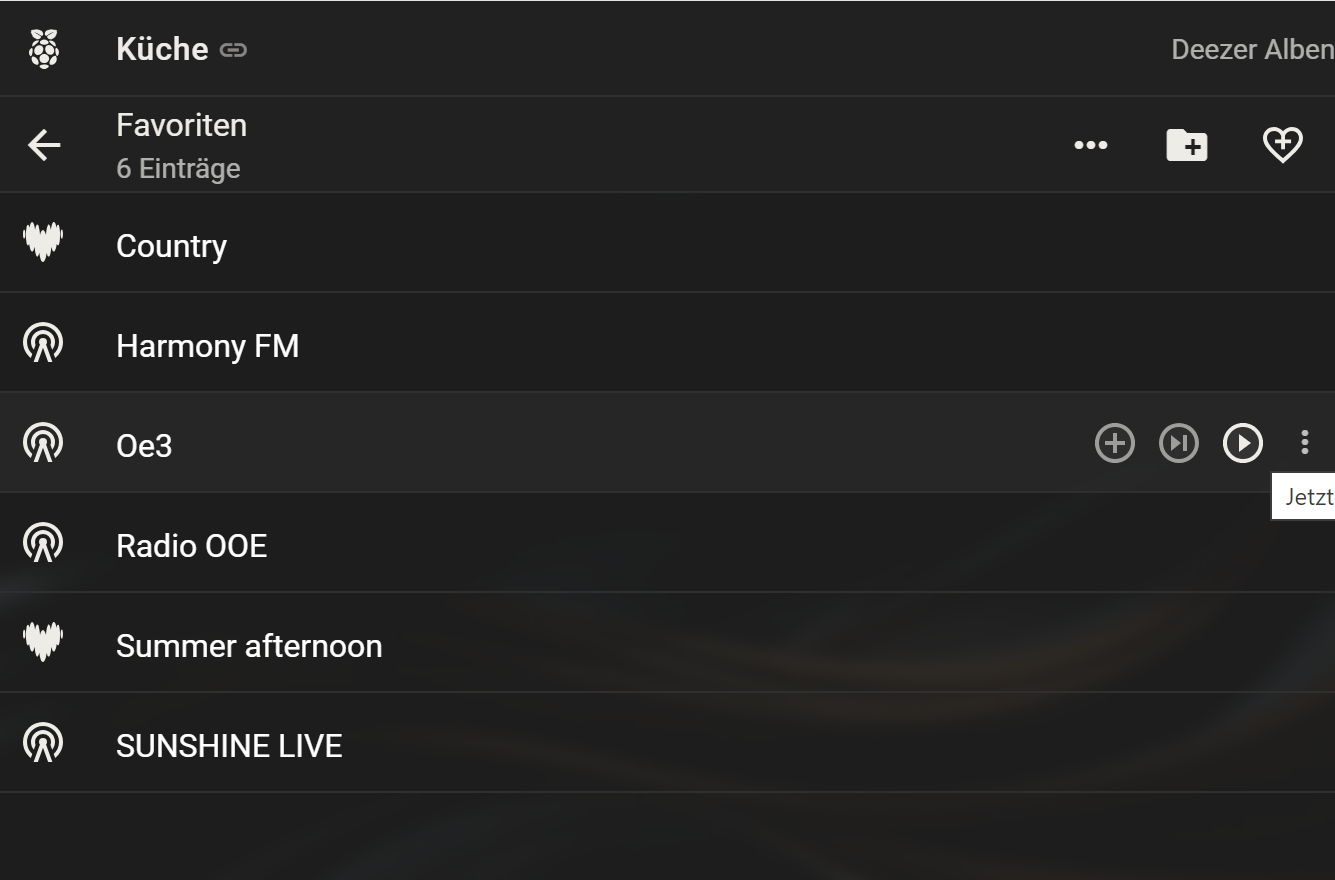Open the three-dot Favoriten options menu

[1090, 145]
